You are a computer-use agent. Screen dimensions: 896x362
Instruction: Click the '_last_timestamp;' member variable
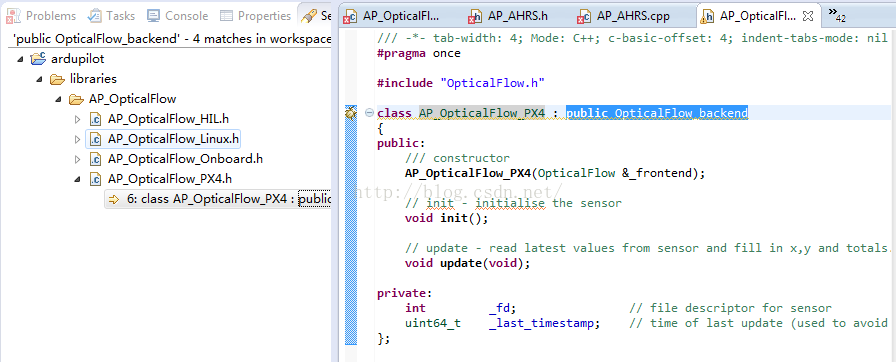coord(545,323)
